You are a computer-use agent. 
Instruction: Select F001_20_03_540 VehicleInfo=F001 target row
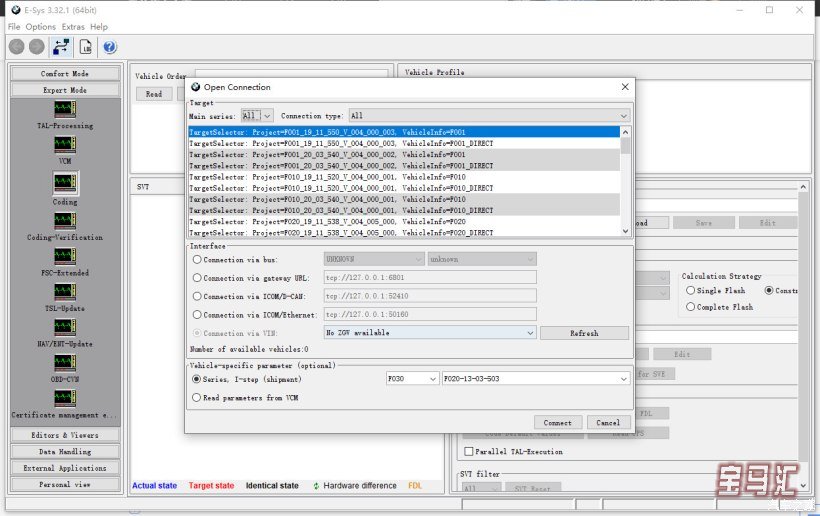pos(404,154)
